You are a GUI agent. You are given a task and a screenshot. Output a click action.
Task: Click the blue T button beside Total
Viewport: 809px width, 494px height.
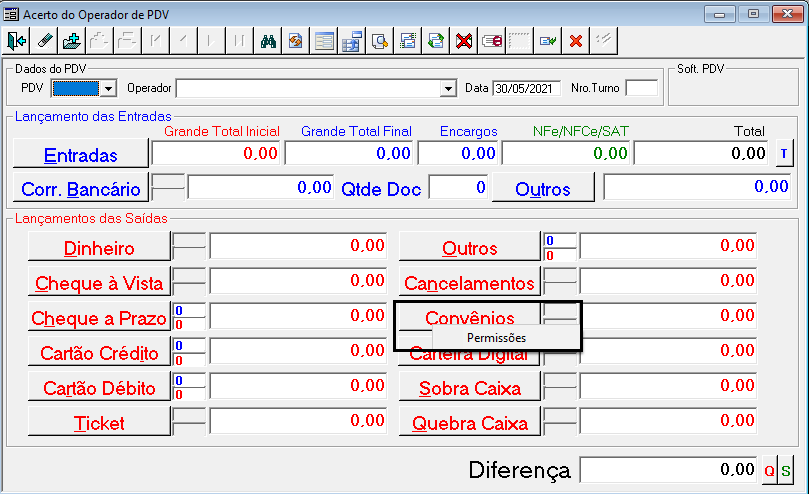(784, 154)
